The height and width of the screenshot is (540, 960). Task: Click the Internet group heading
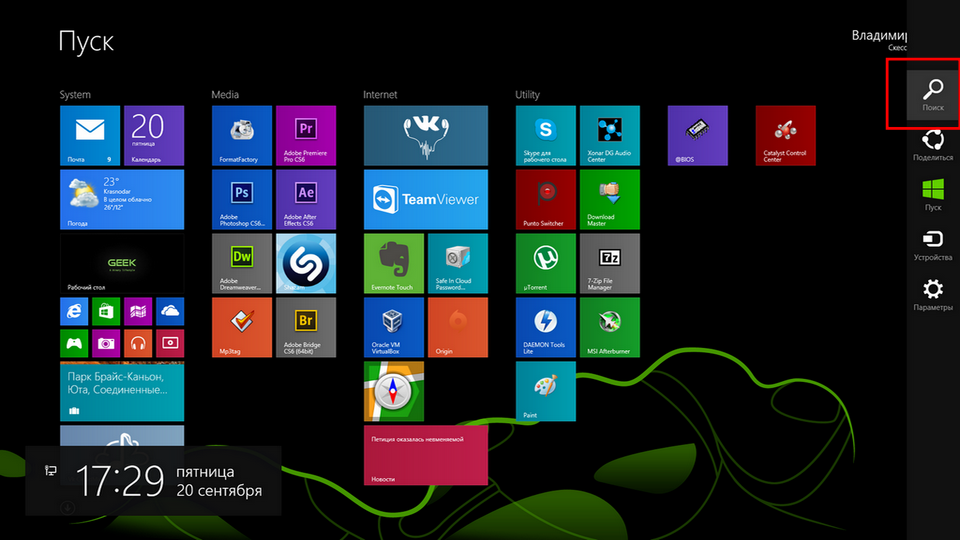(380, 94)
